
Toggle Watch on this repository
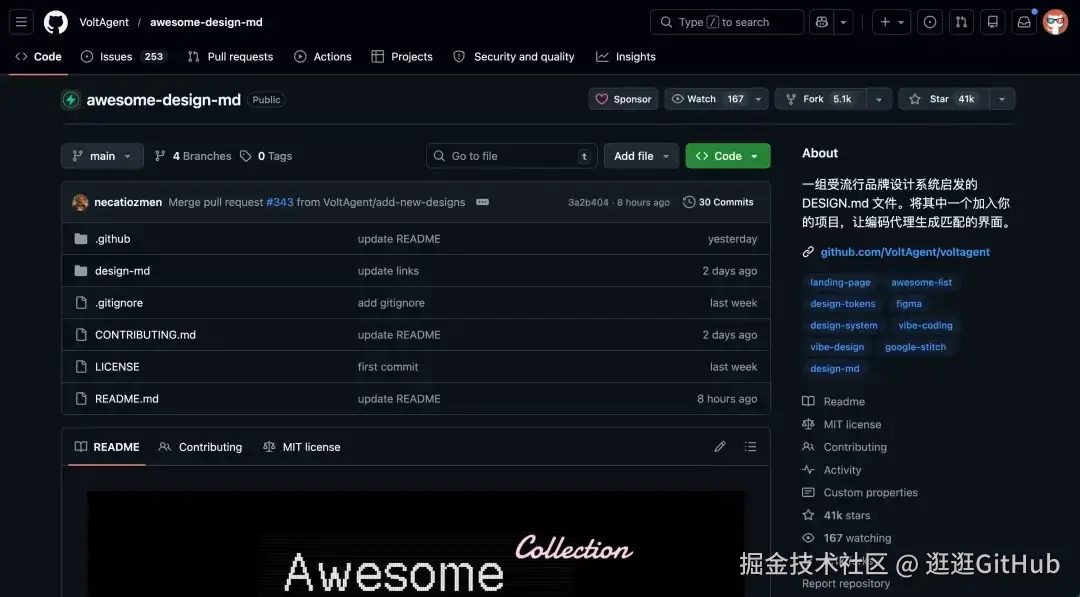[708, 99]
